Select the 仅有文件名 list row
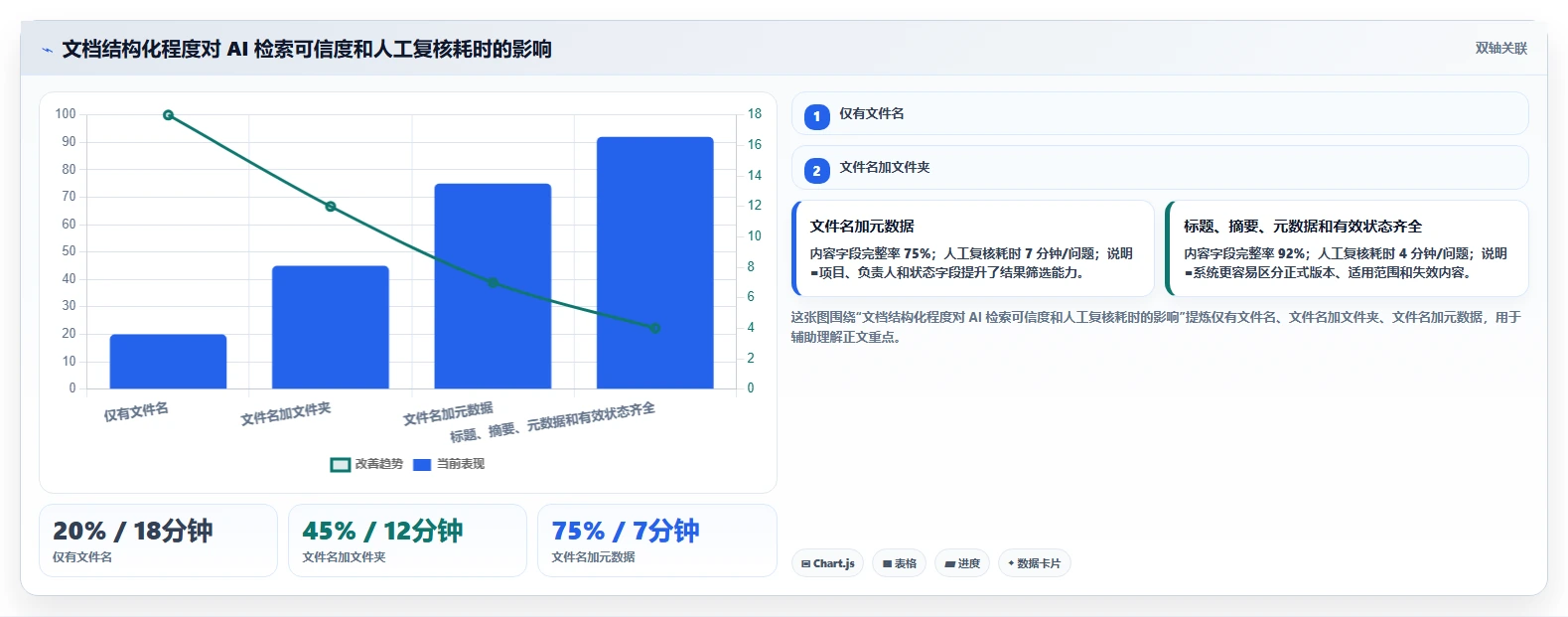The image size is (1568, 617). click(x=1159, y=113)
